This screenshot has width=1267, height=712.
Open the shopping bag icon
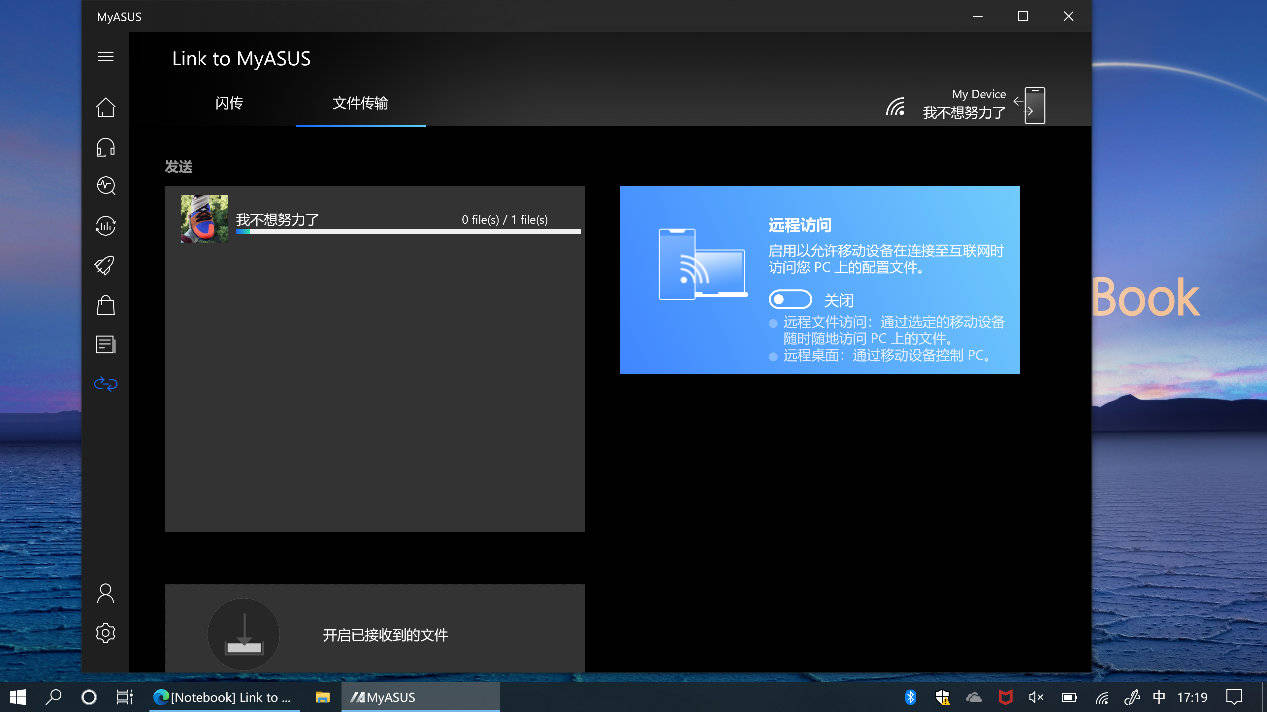coord(105,305)
